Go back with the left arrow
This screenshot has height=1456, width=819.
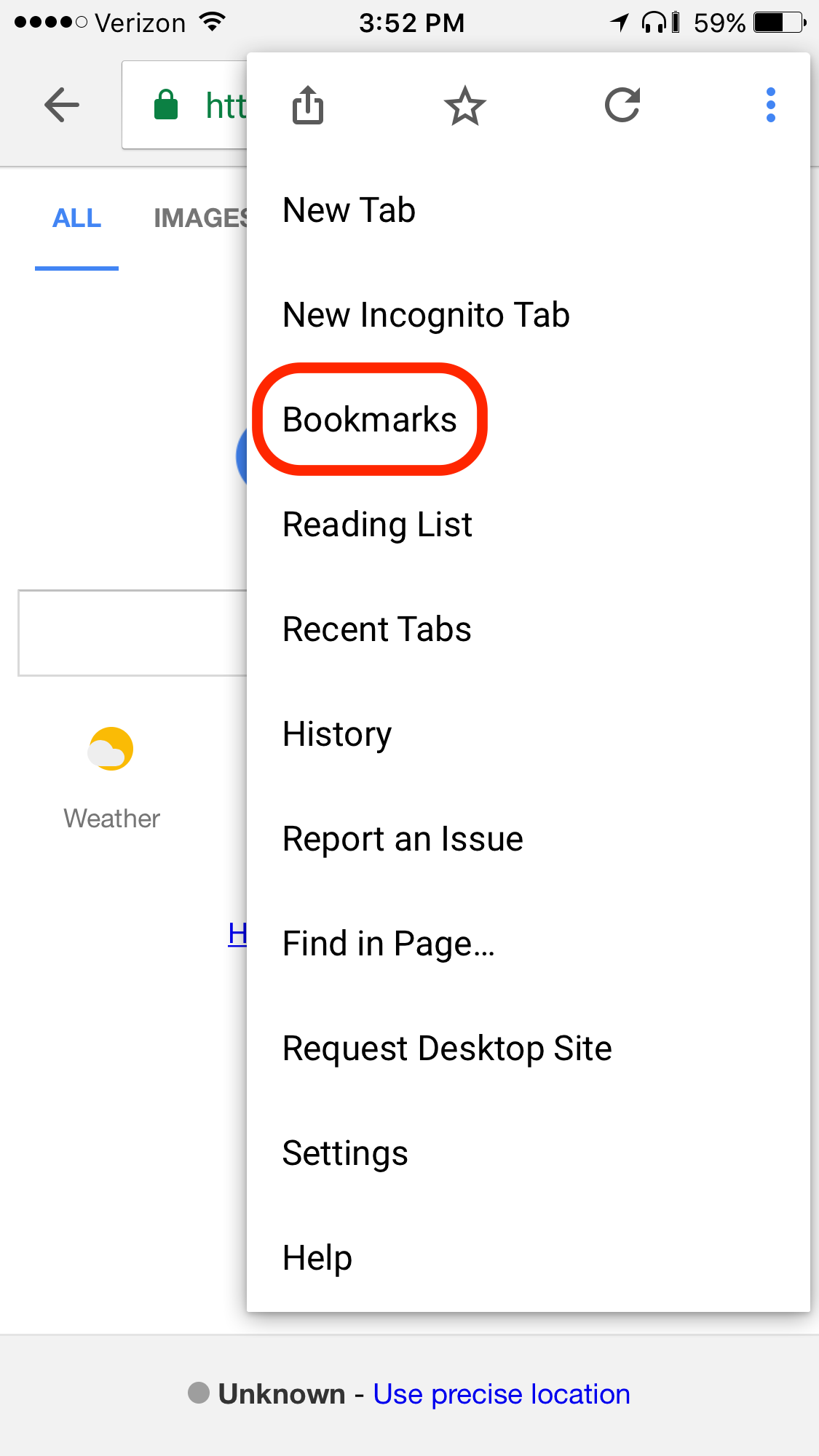62,106
